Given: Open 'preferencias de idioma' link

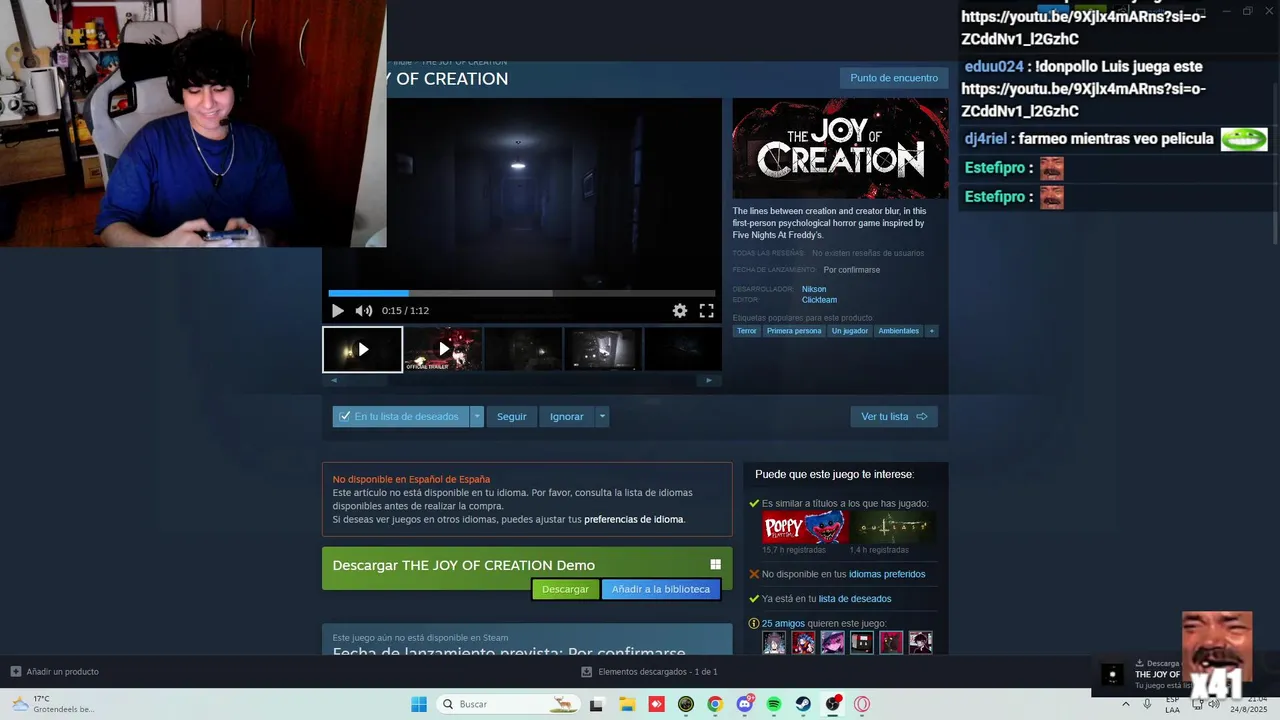Looking at the screenshot, I should (634, 519).
